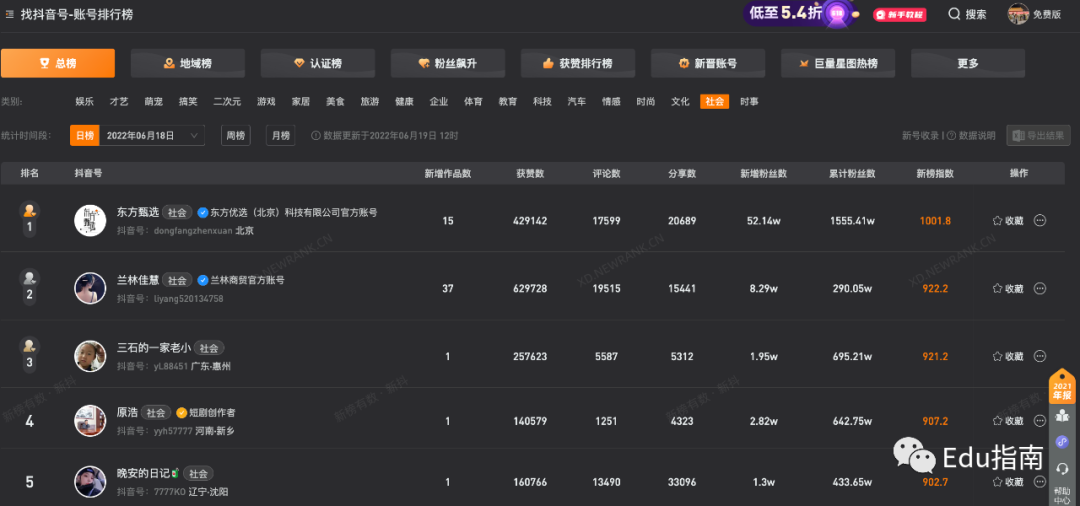Open more options for 兰林佳慧 row
Image resolution: width=1080 pixels, height=506 pixels.
pyautogui.click(x=1040, y=288)
